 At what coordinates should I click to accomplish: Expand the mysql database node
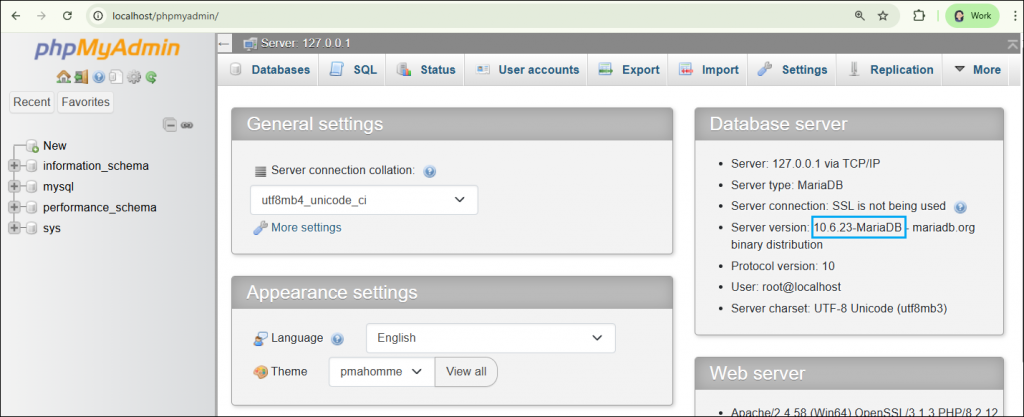tap(14, 187)
